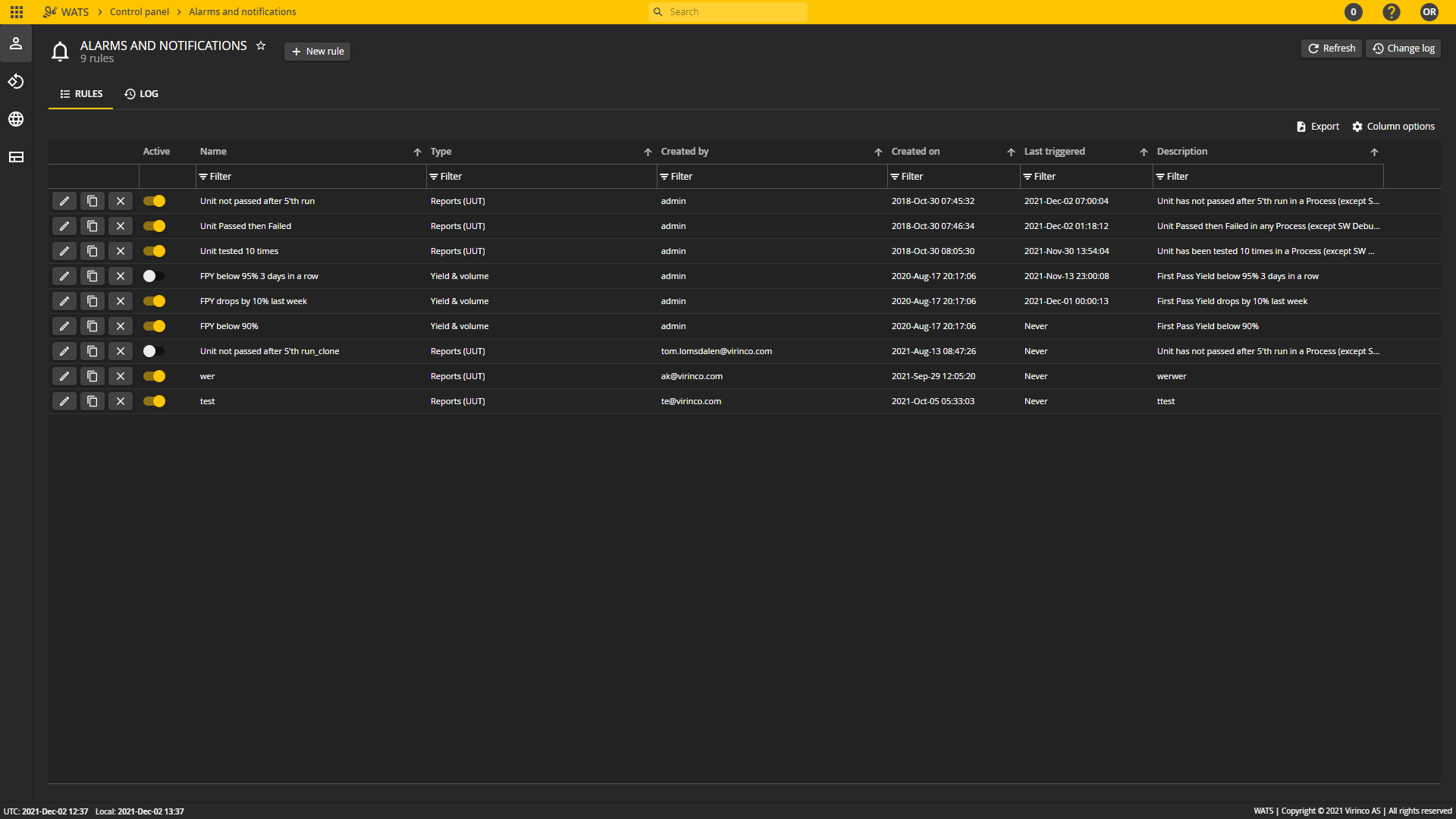Duplicate the 'FPY below 90%' rule
The width and height of the screenshot is (1456, 819).
pyautogui.click(x=93, y=326)
